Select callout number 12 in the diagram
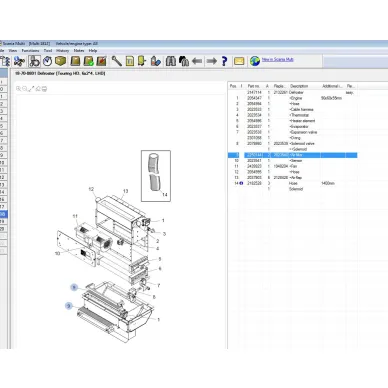388x388 pixels. click(x=91, y=189)
